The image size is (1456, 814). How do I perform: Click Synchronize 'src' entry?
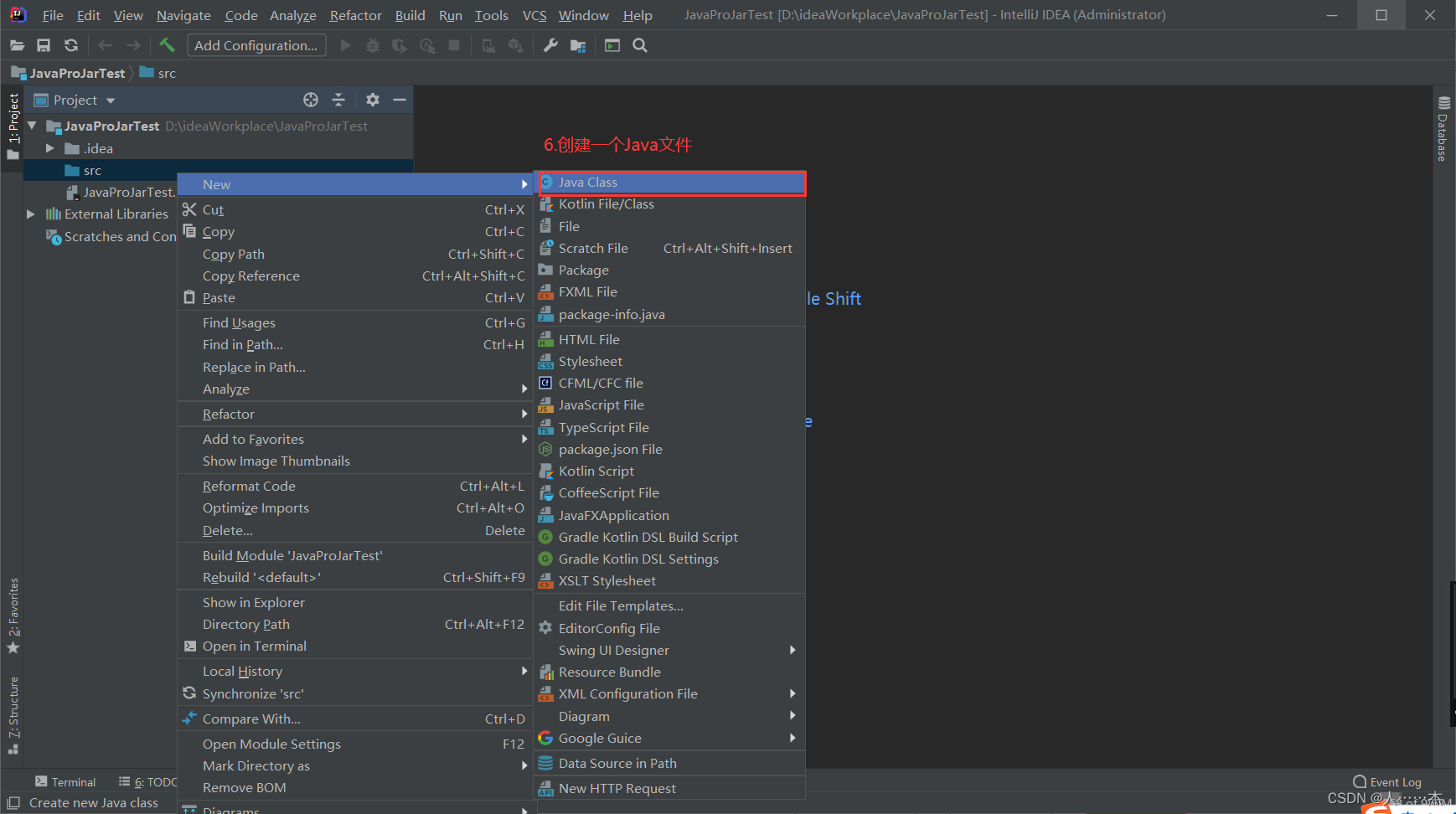click(355, 693)
